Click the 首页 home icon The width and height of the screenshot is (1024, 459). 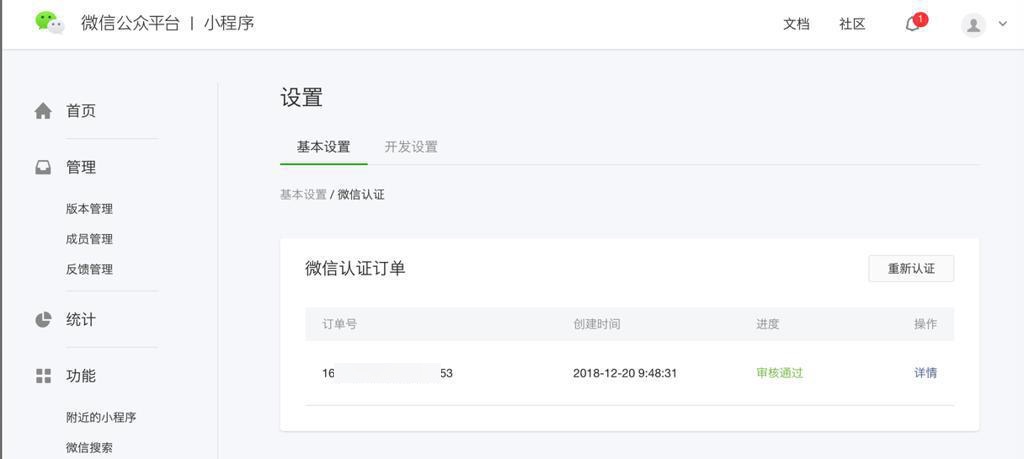coord(43,111)
